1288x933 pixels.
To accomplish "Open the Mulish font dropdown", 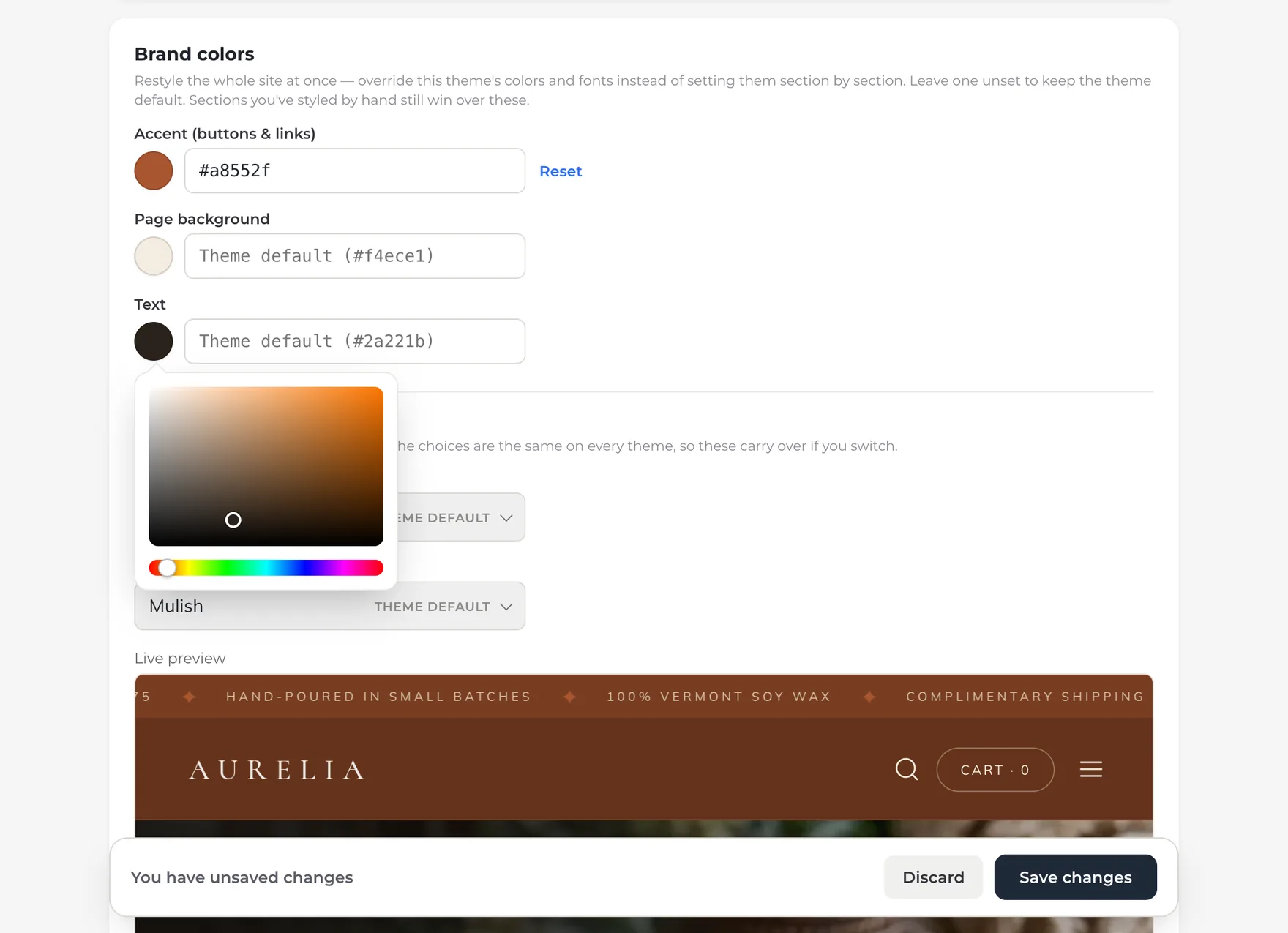I will pos(330,606).
